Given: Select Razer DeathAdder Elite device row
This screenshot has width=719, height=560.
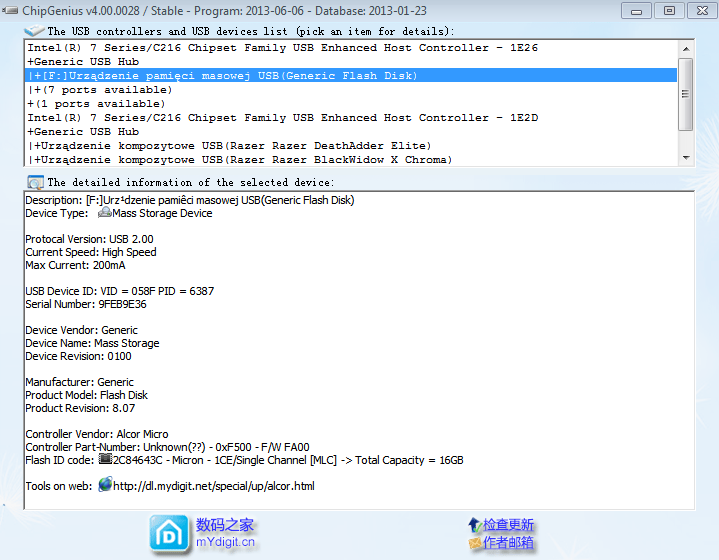Looking at the screenshot, I should click(x=351, y=146).
